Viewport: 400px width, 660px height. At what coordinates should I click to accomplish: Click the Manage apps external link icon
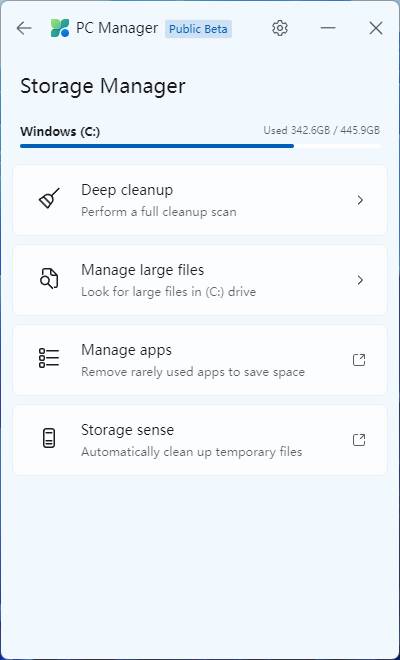(x=359, y=360)
